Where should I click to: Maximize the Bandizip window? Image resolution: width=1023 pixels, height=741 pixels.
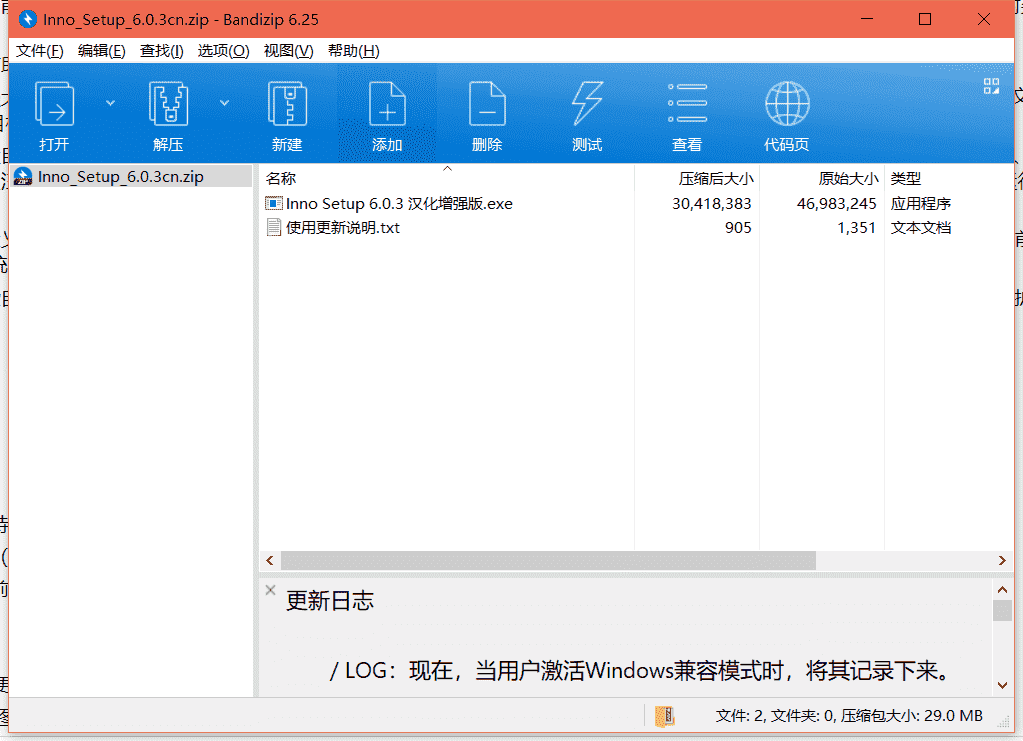[924, 19]
